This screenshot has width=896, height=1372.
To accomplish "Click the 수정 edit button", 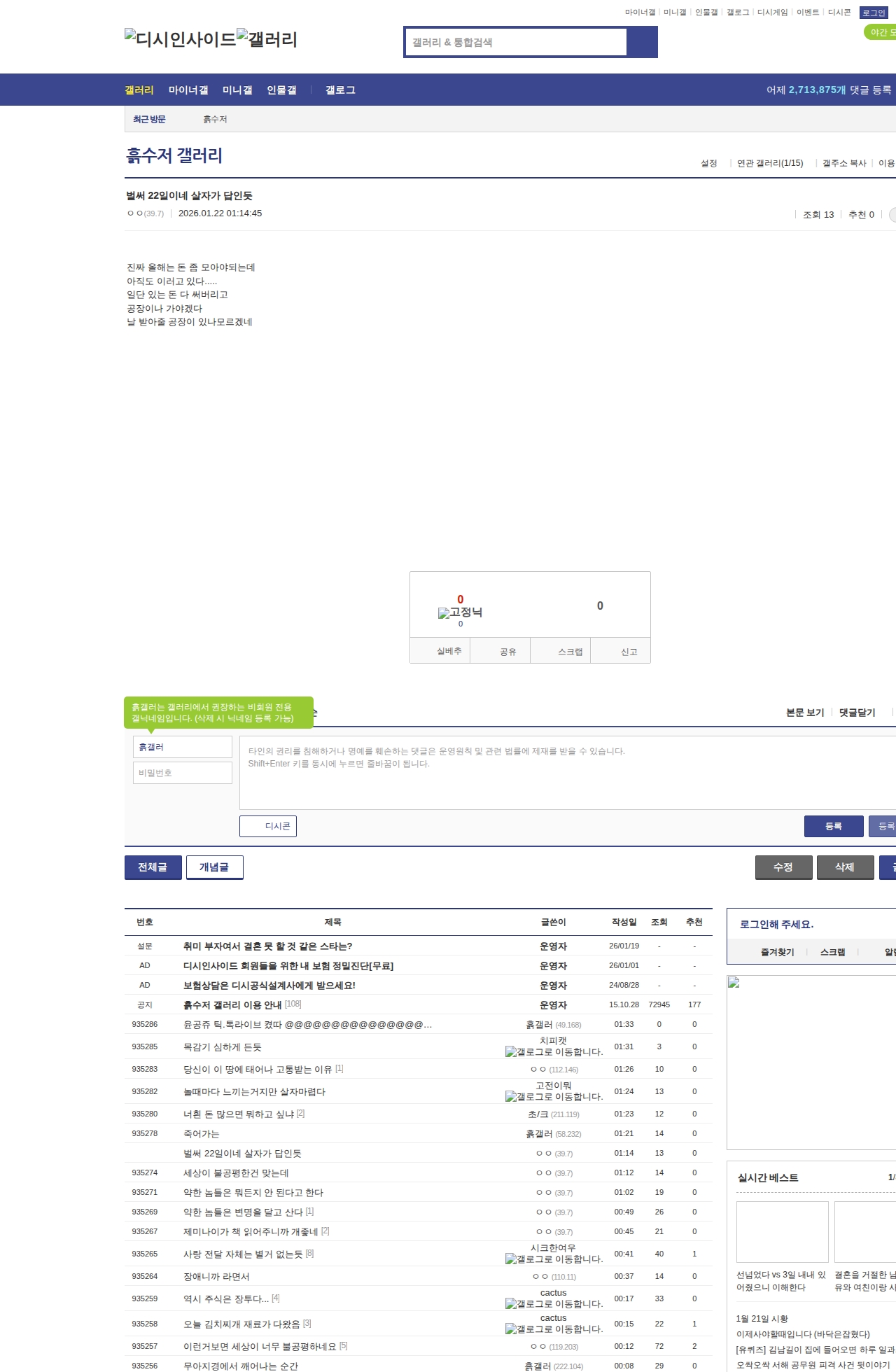I will click(x=784, y=867).
